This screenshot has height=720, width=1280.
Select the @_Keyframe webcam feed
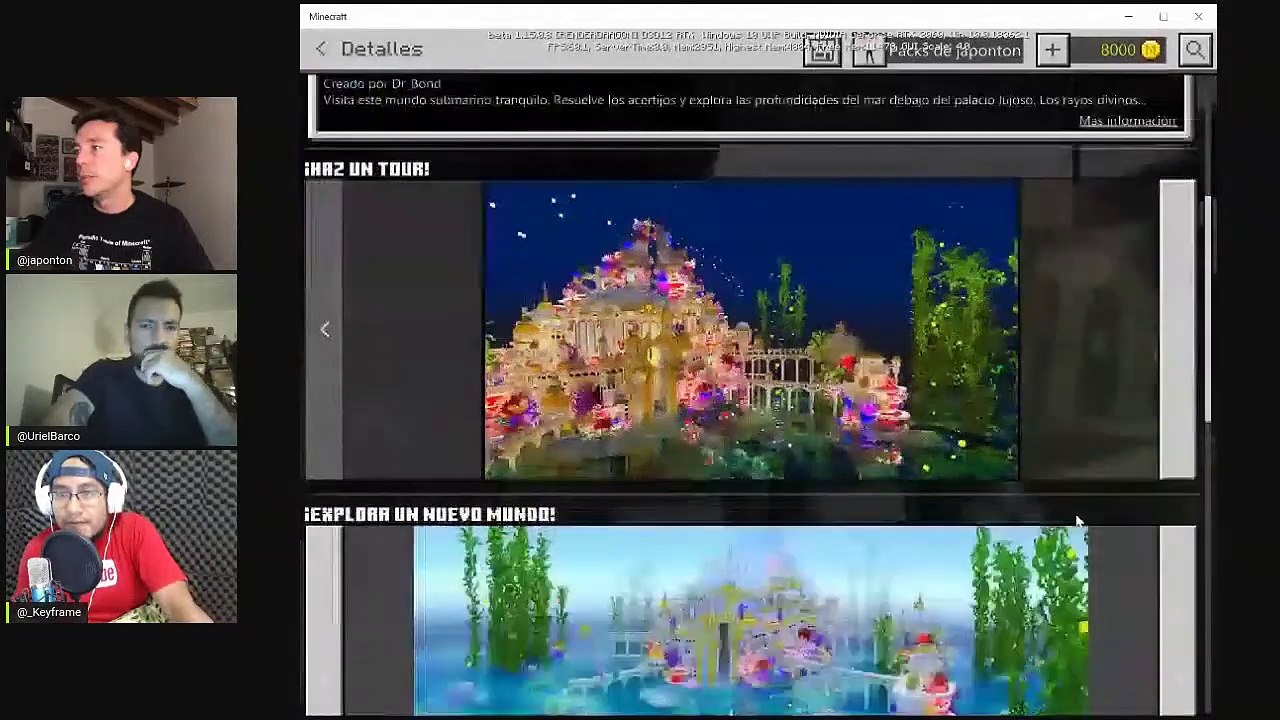click(122, 536)
